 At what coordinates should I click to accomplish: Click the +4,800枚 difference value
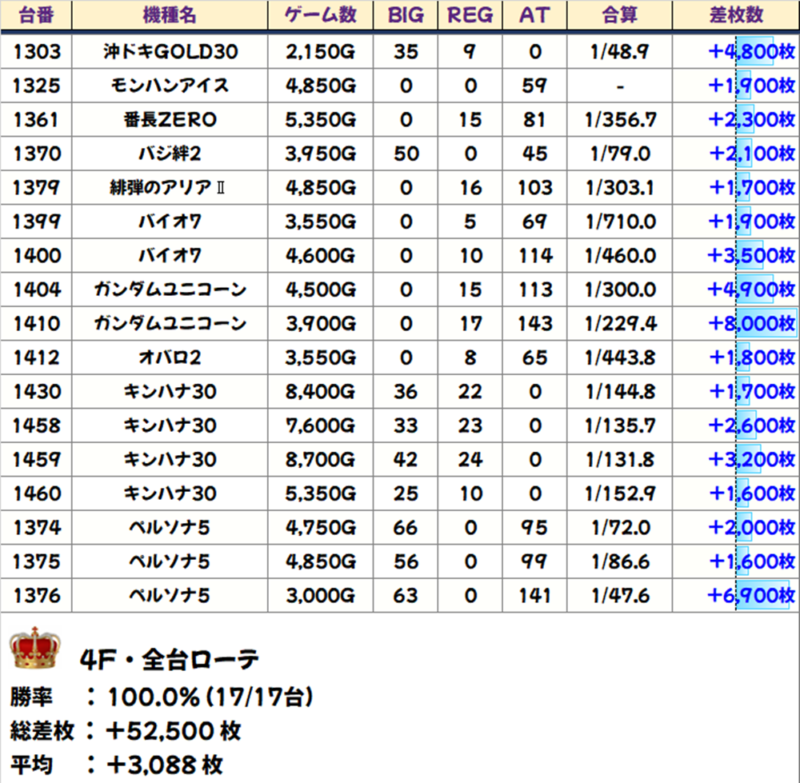tap(752, 52)
